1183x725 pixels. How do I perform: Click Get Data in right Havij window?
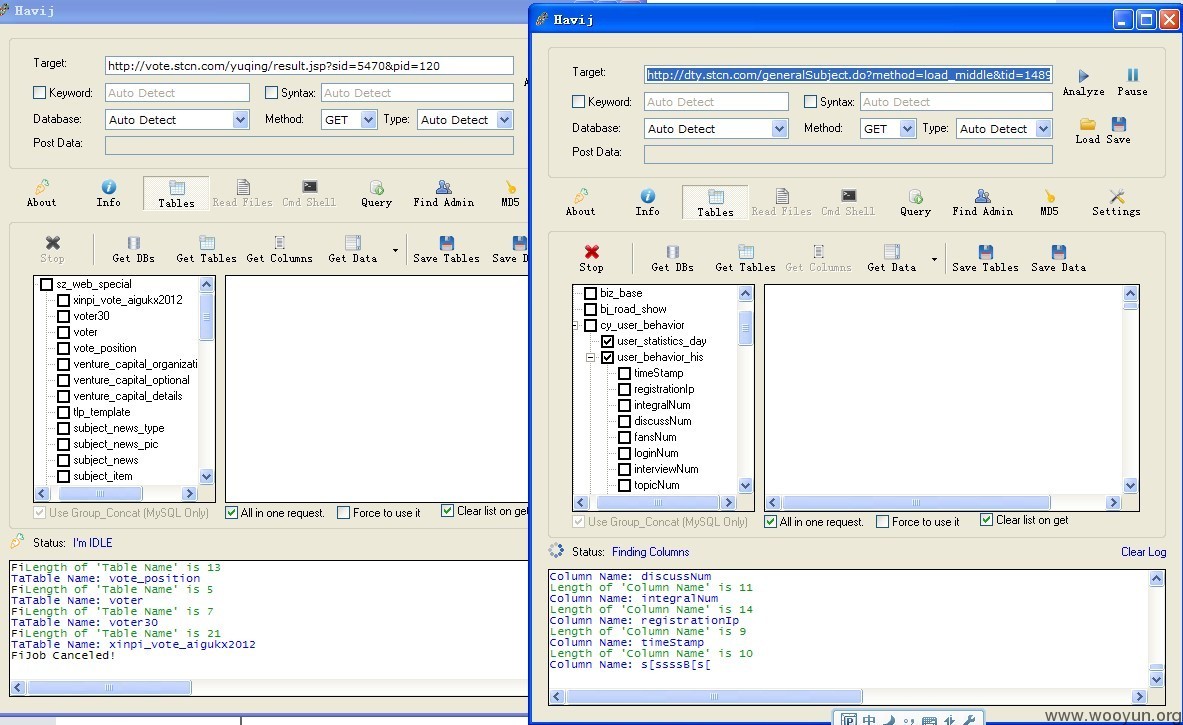coord(891,258)
